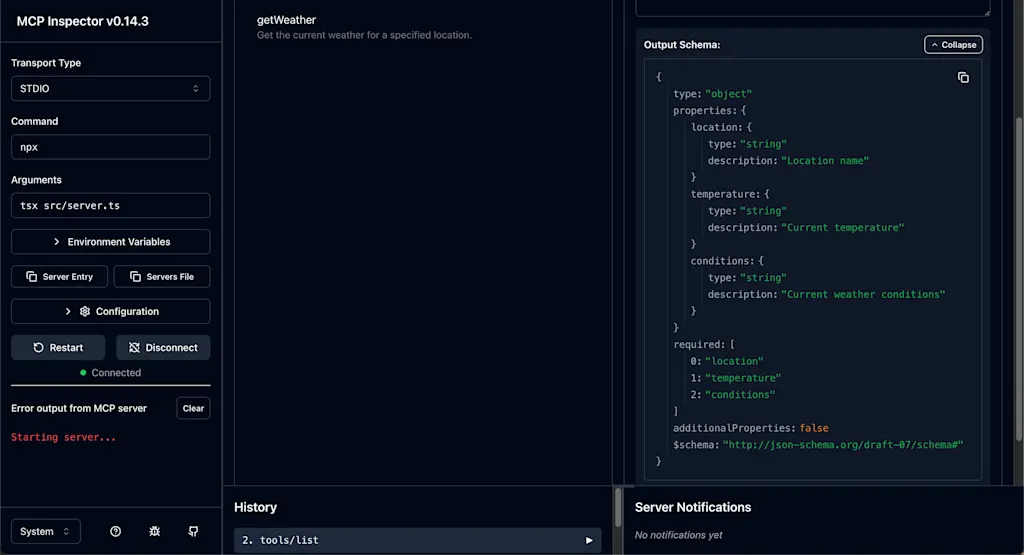This screenshot has width=1024, height=555.
Task: Collapse the temperature object in schema
Action: [730, 195]
